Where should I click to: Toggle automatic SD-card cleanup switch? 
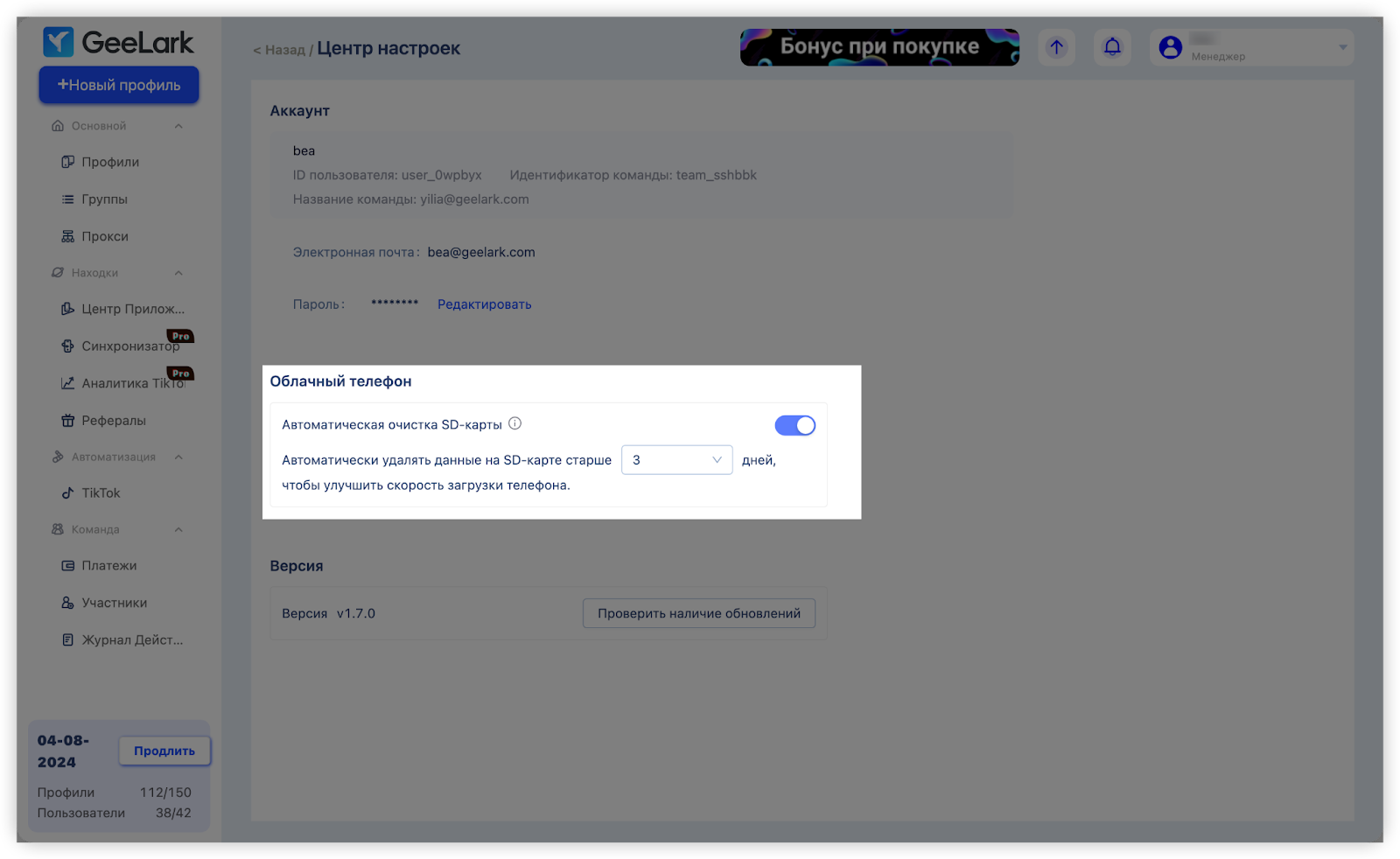coord(794,425)
